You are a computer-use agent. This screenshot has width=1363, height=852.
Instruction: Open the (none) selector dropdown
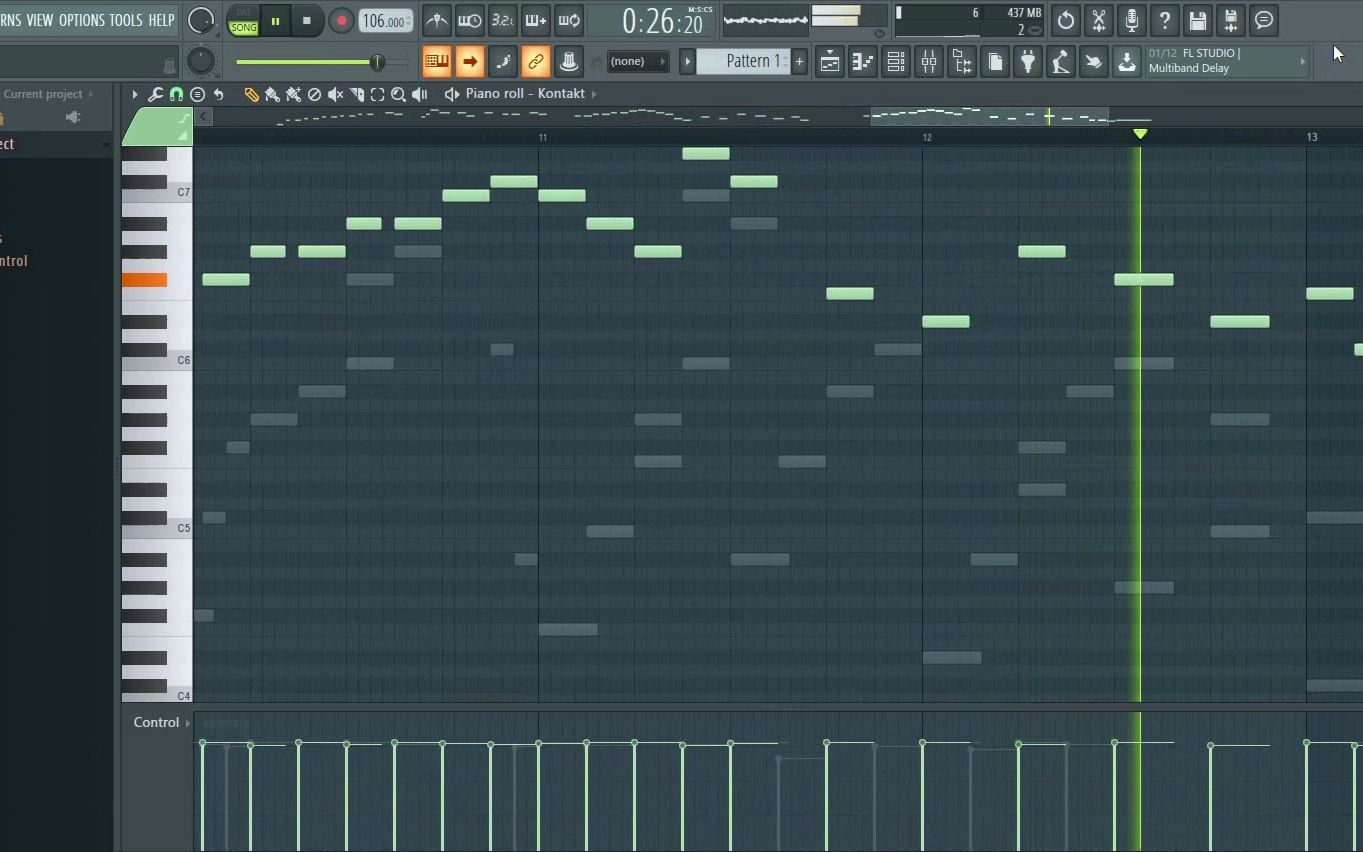tap(637, 62)
